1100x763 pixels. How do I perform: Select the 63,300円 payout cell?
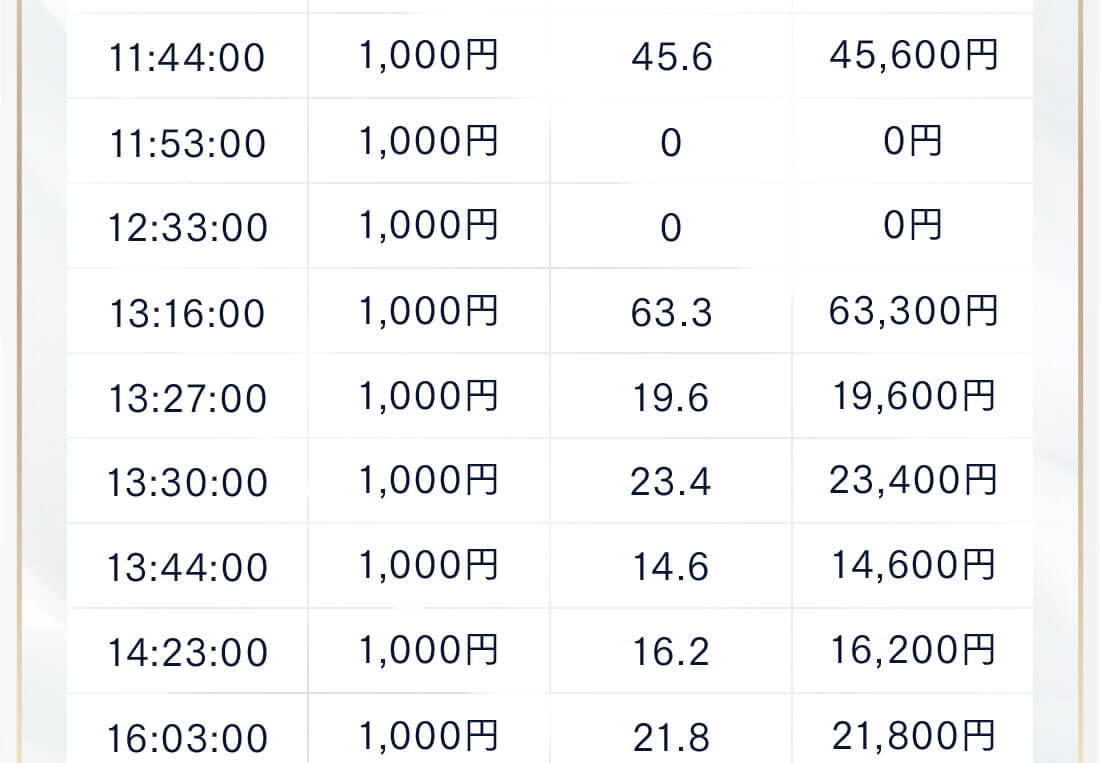point(913,311)
